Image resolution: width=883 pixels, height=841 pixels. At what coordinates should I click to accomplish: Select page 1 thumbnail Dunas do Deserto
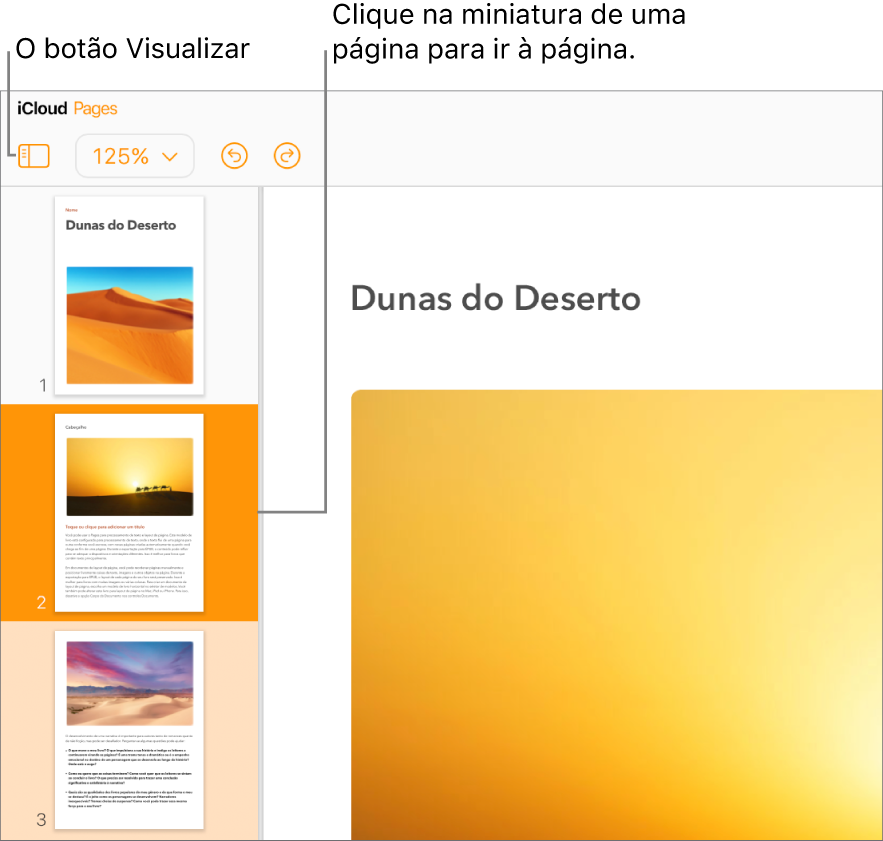[x=130, y=295]
